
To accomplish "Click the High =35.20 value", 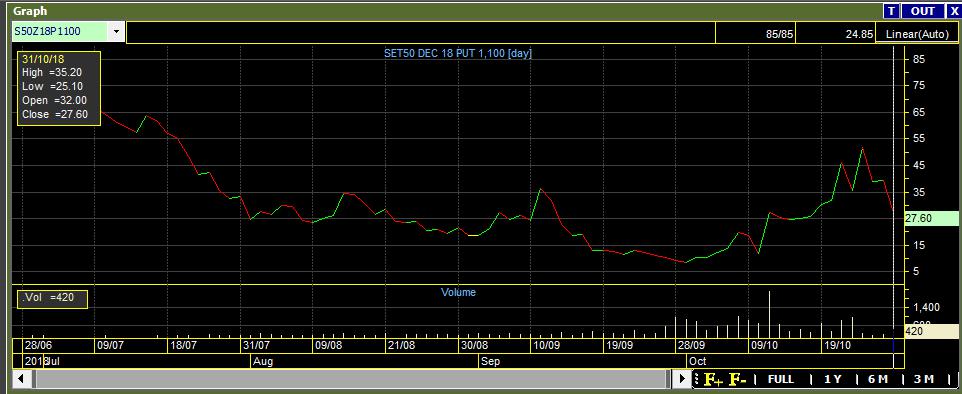I will coord(52,72).
